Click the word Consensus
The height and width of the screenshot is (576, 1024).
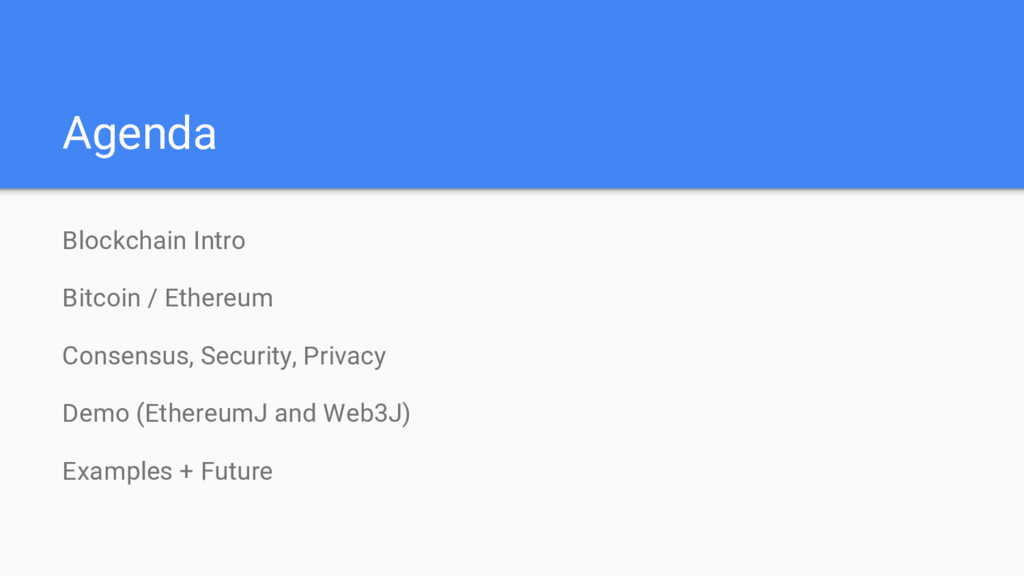click(x=126, y=356)
